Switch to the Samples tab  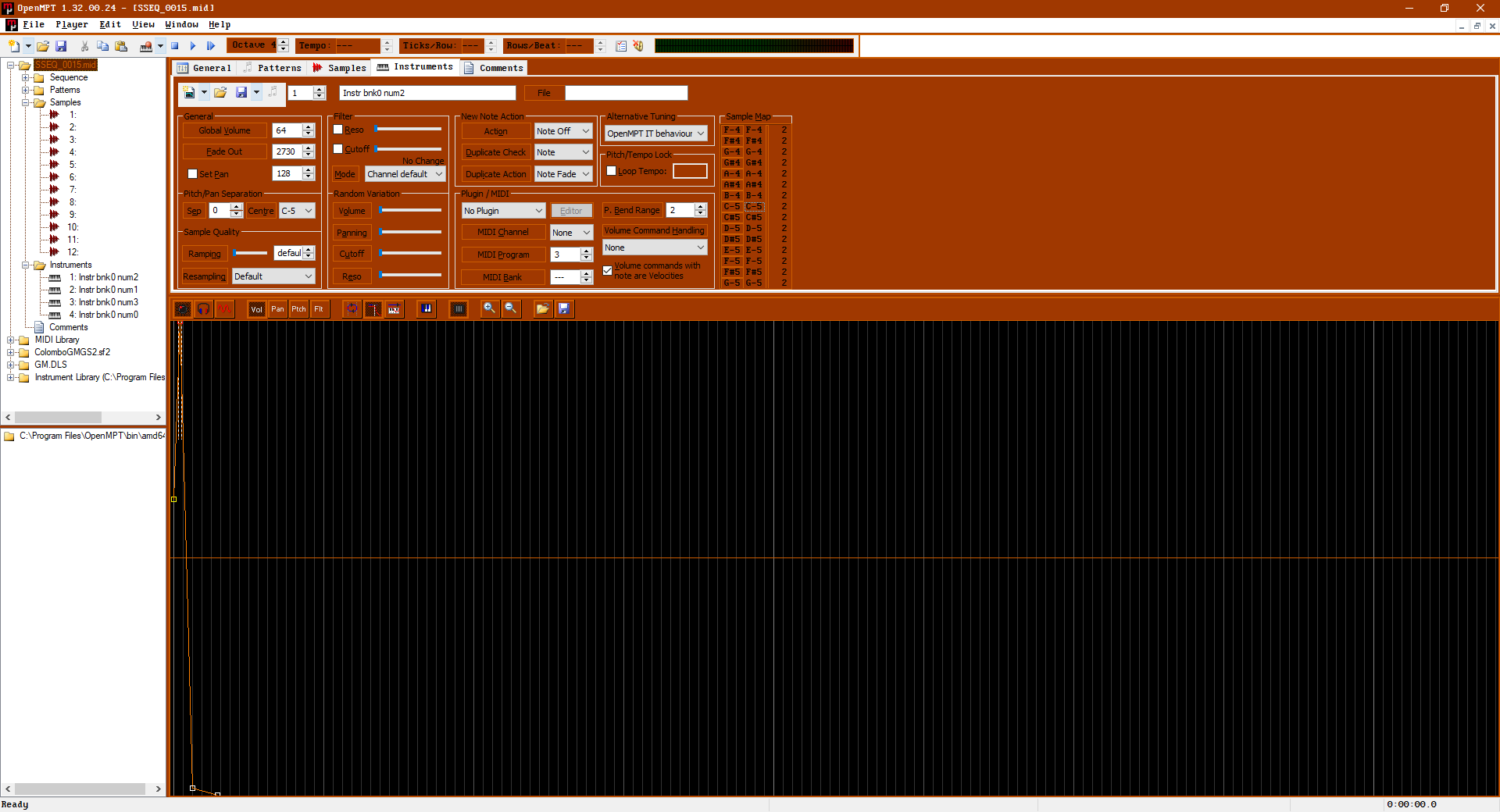[340, 68]
